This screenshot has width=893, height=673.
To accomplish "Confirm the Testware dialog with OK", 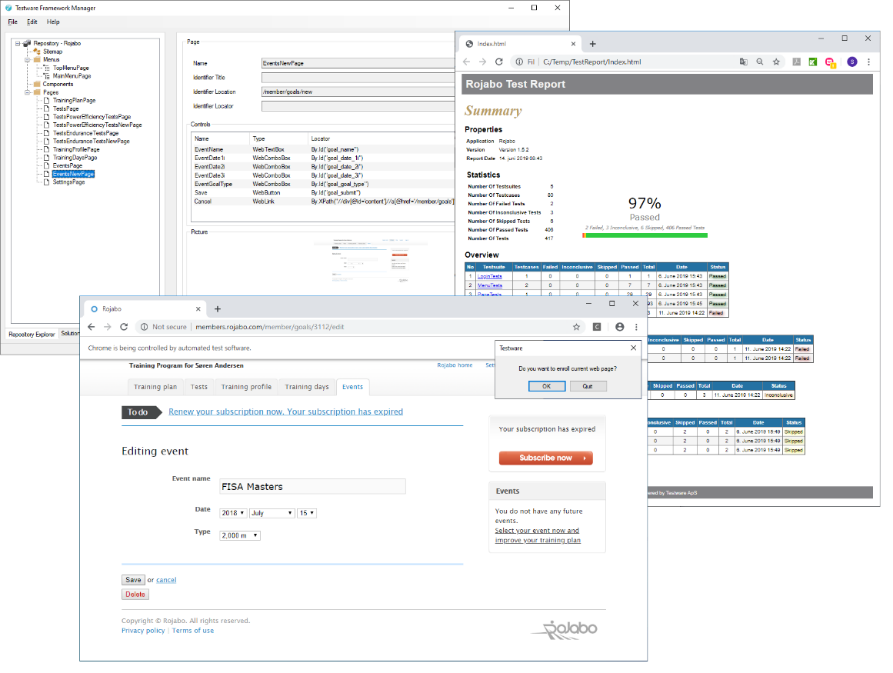I will (546, 386).
